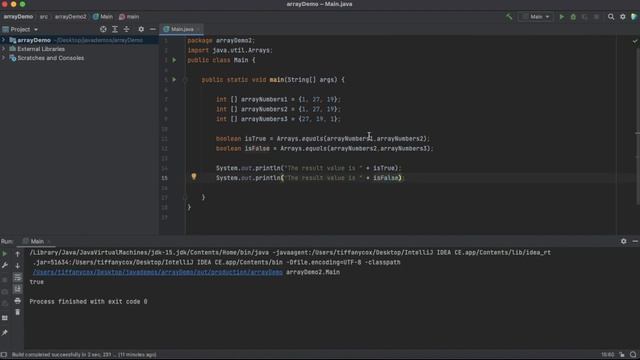The width and height of the screenshot is (640, 360).
Task: Hide the Run tool window
Action: coord(635,241)
